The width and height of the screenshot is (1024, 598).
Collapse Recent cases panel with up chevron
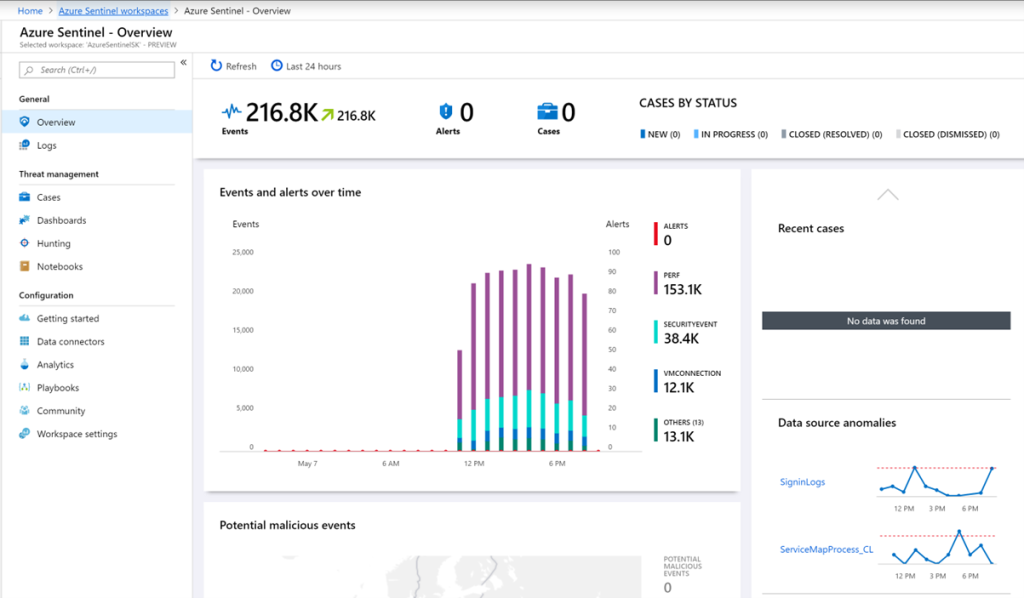click(x=888, y=195)
